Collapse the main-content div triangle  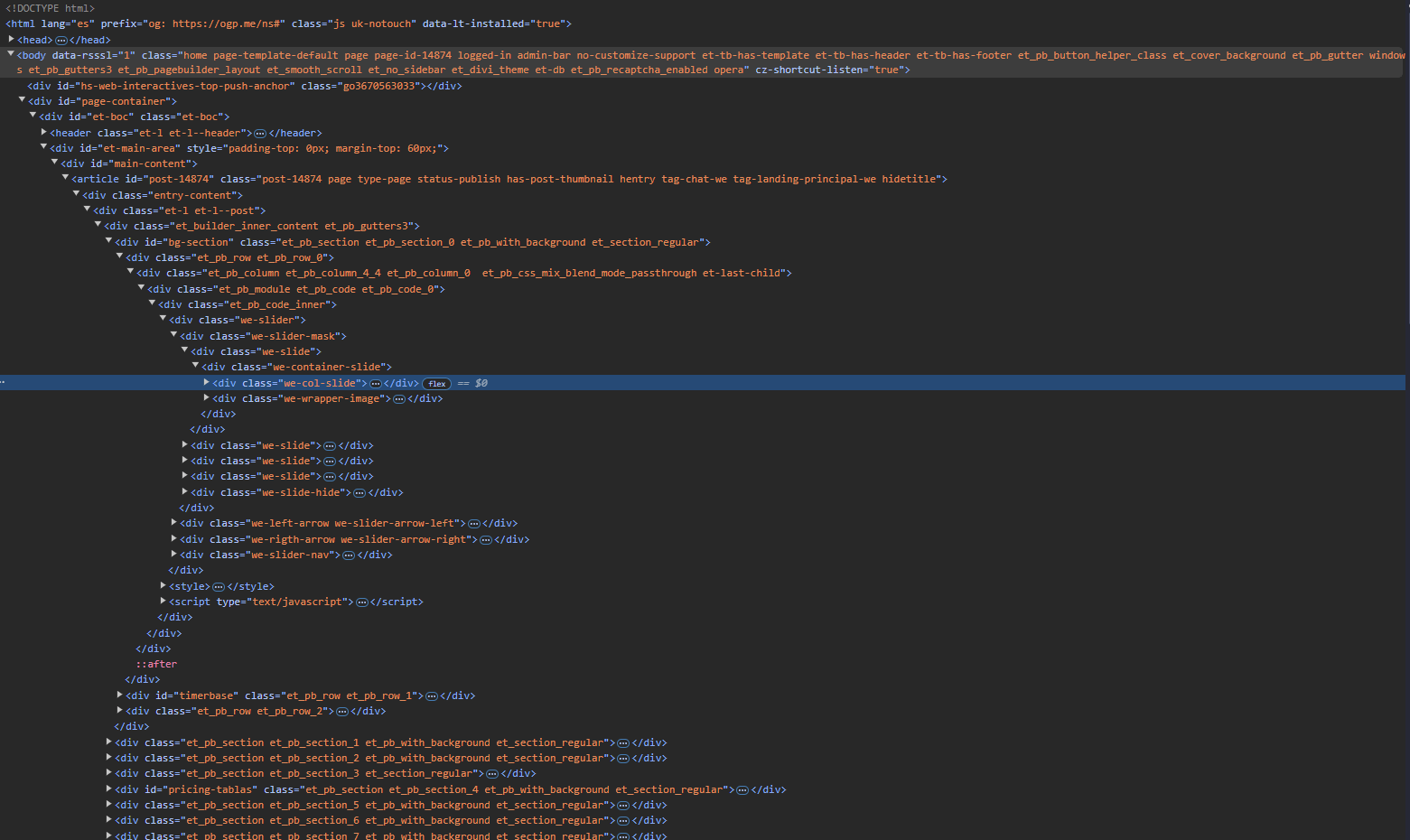tap(55, 163)
